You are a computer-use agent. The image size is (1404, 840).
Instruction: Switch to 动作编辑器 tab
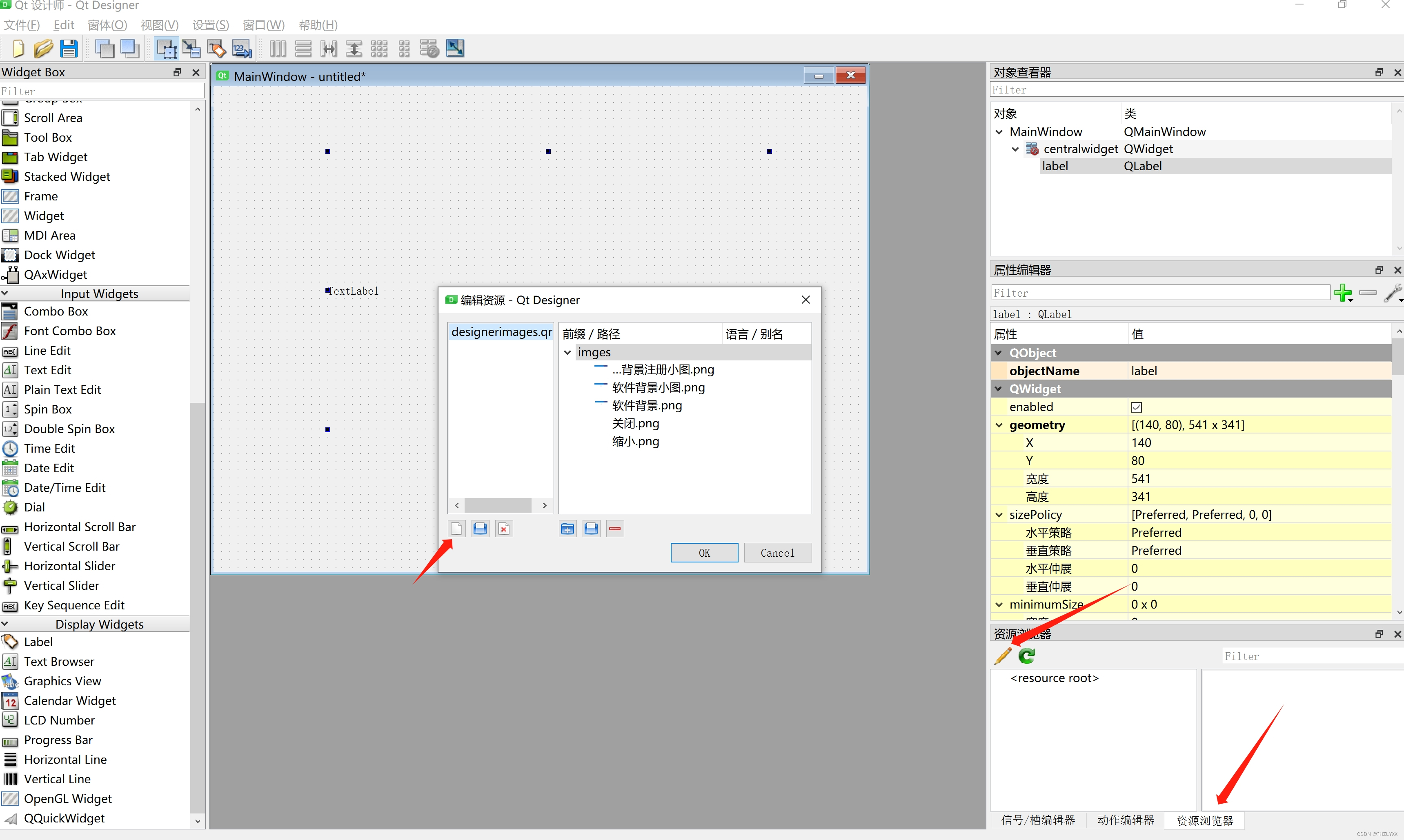1126,820
